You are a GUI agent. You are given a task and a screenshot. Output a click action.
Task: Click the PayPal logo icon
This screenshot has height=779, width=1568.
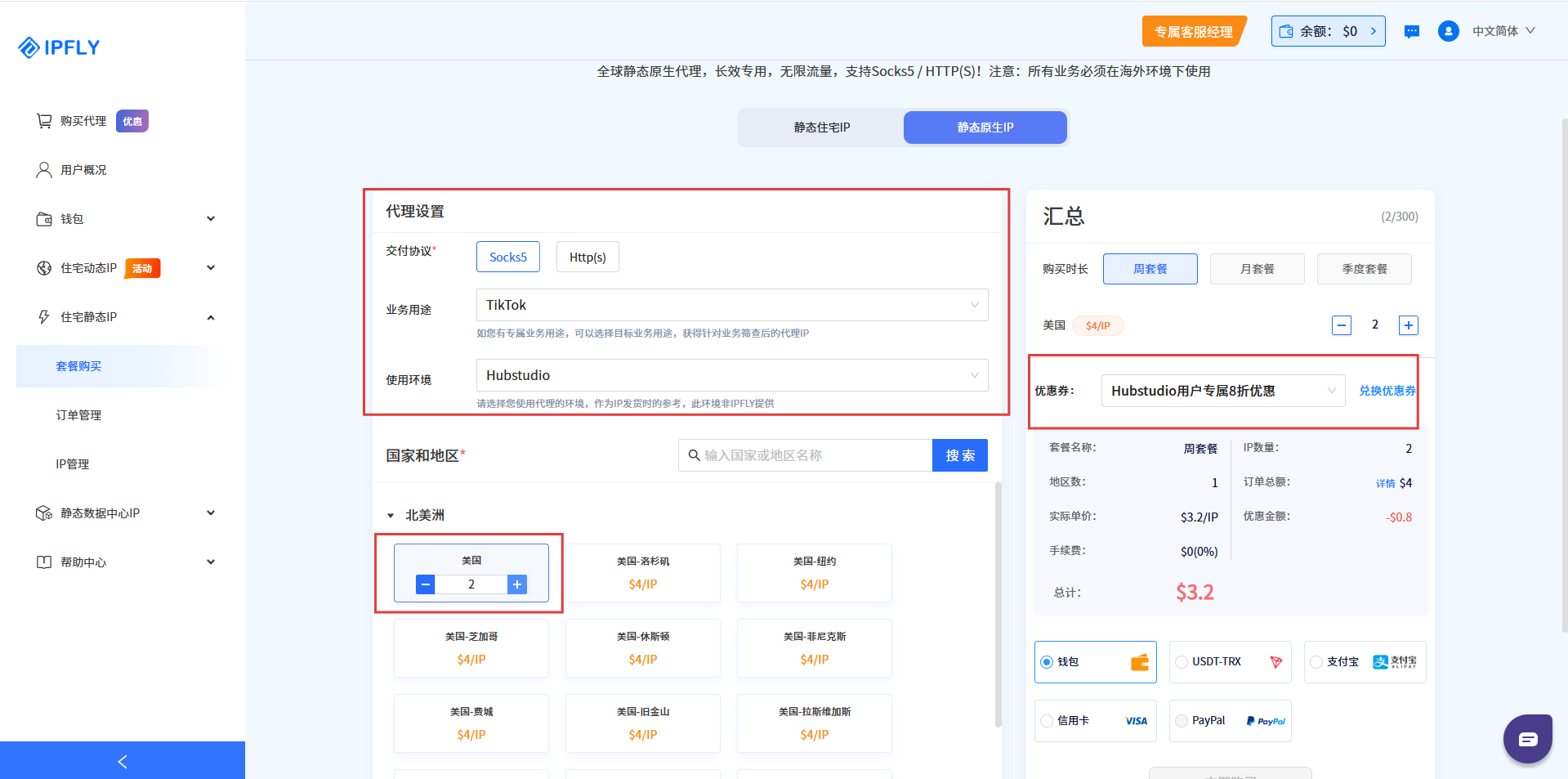click(x=1266, y=721)
